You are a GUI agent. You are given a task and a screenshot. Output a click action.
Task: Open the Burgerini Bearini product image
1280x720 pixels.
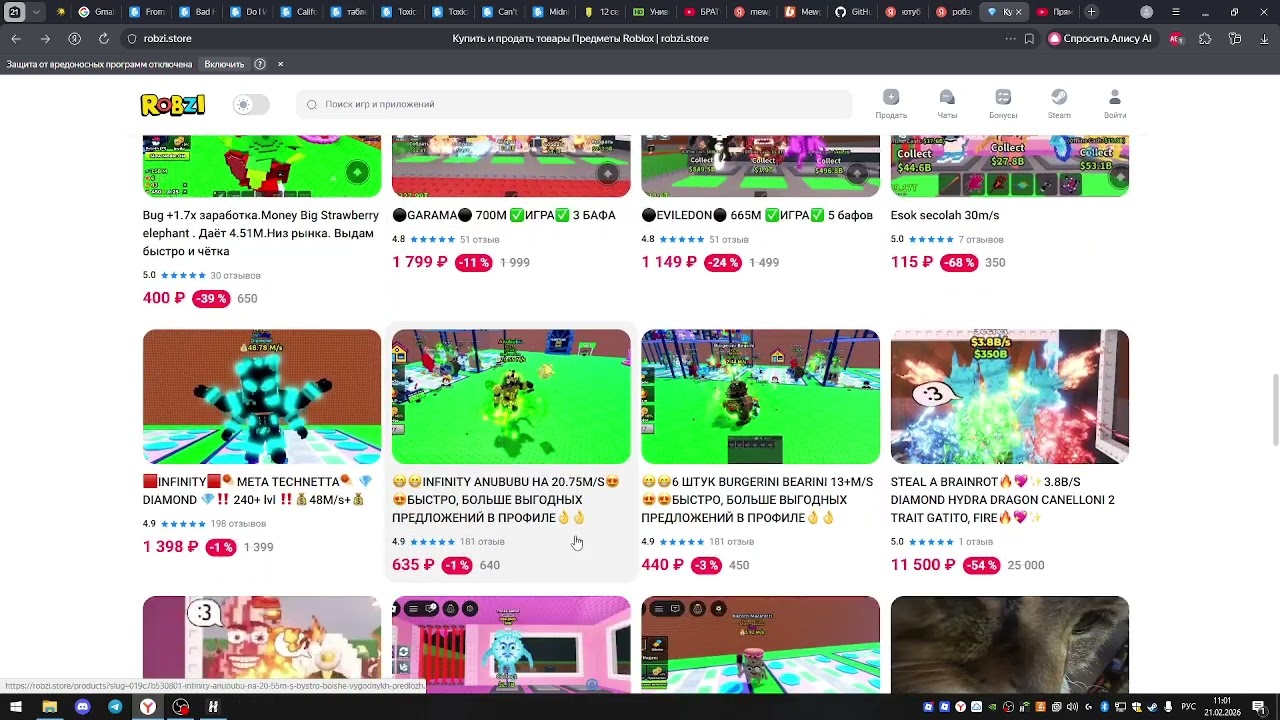pyautogui.click(x=760, y=396)
